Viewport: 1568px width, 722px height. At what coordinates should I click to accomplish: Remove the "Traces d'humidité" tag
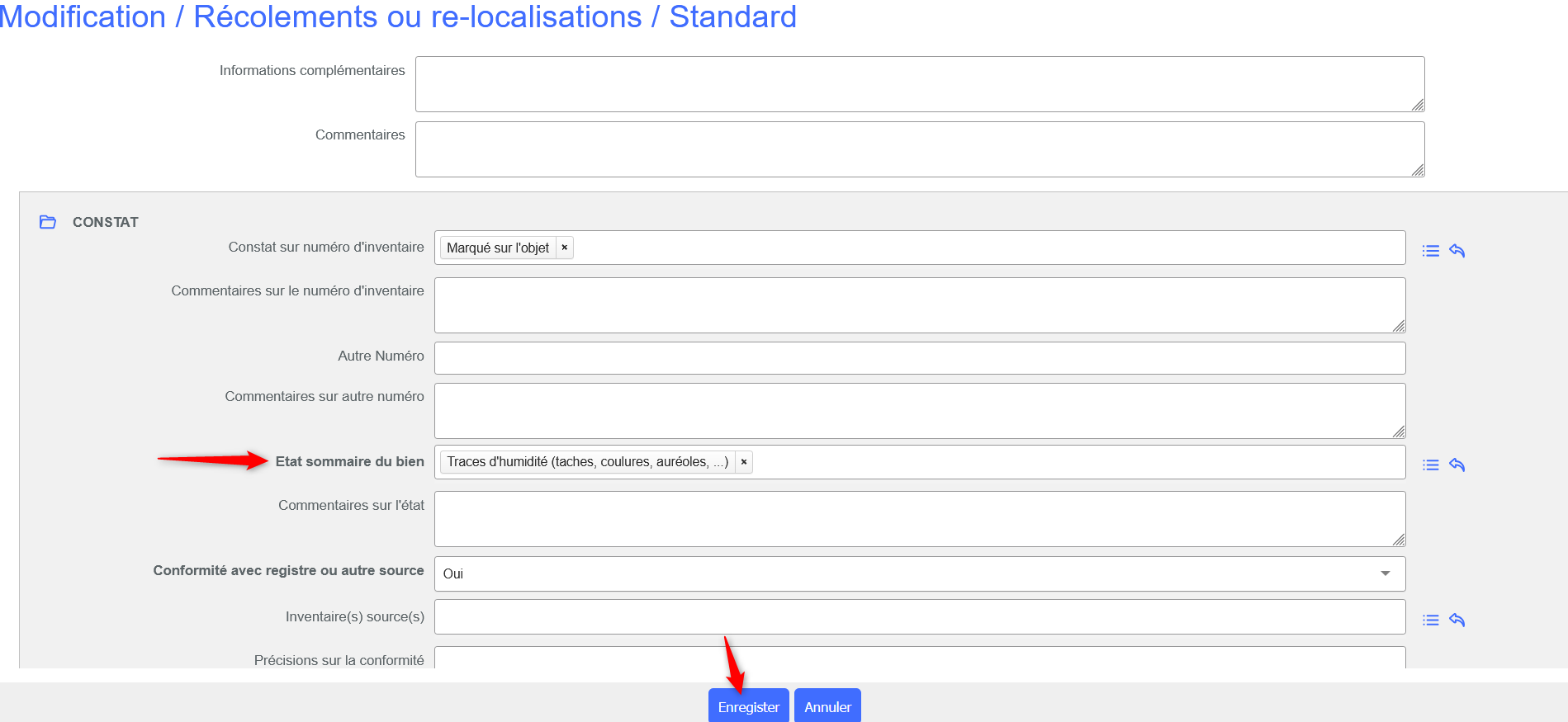pyautogui.click(x=744, y=462)
